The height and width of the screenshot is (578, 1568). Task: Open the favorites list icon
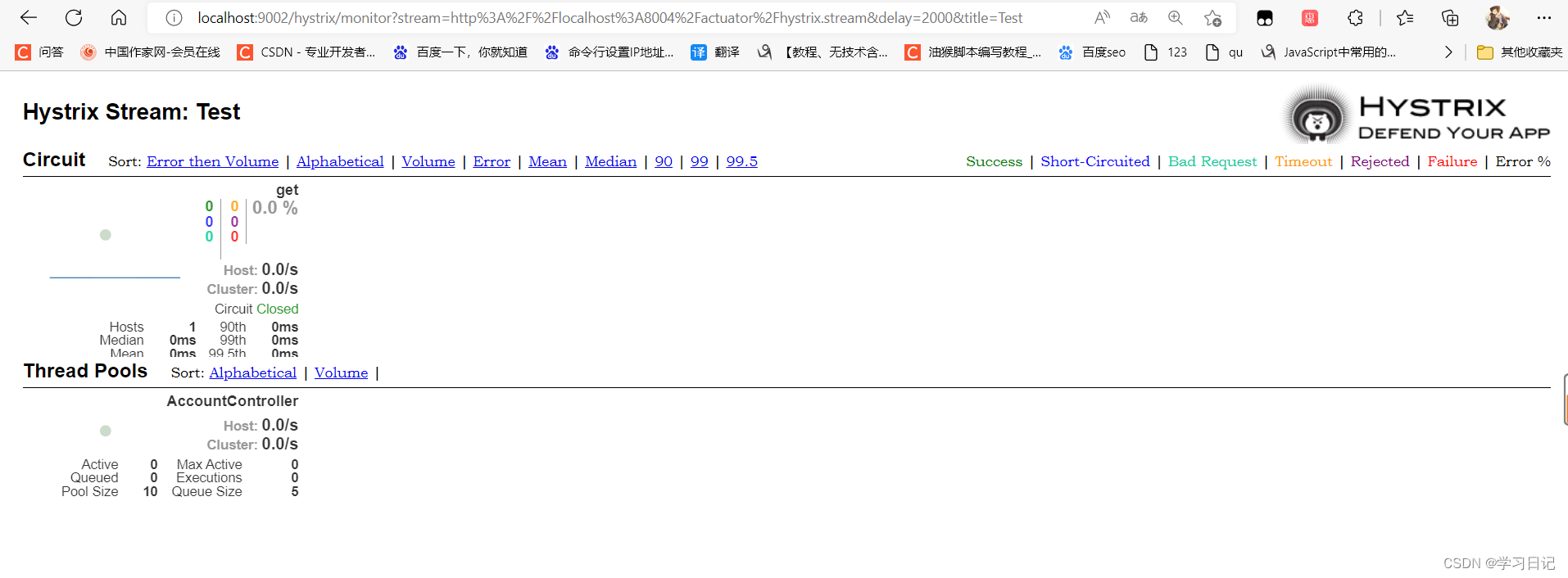[x=1405, y=17]
